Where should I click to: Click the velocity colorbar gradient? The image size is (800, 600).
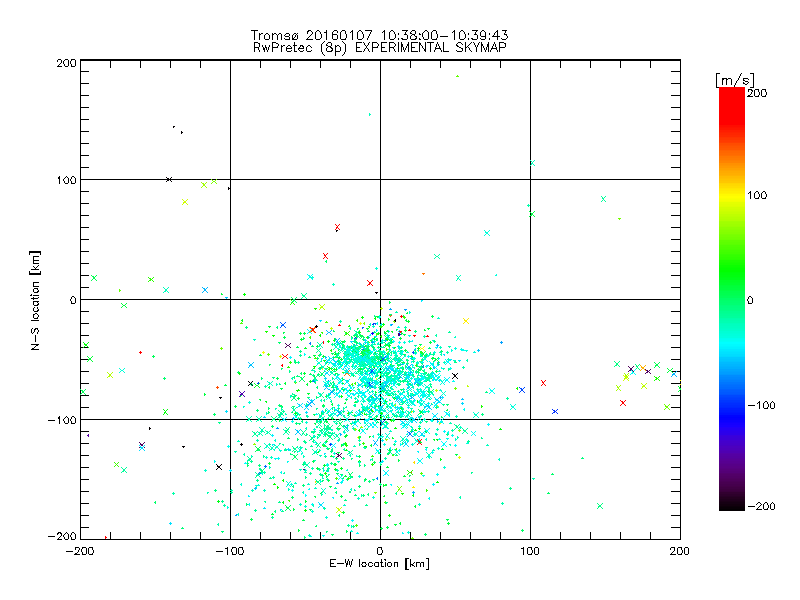coord(732,299)
